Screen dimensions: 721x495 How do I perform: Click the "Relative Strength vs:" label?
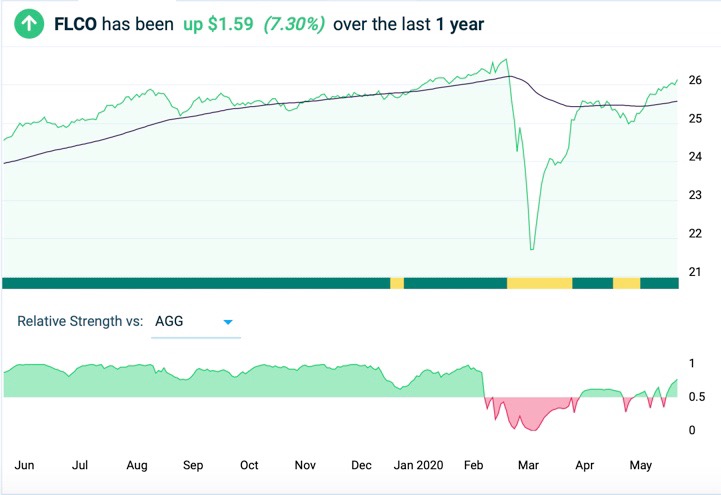click(79, 322)
